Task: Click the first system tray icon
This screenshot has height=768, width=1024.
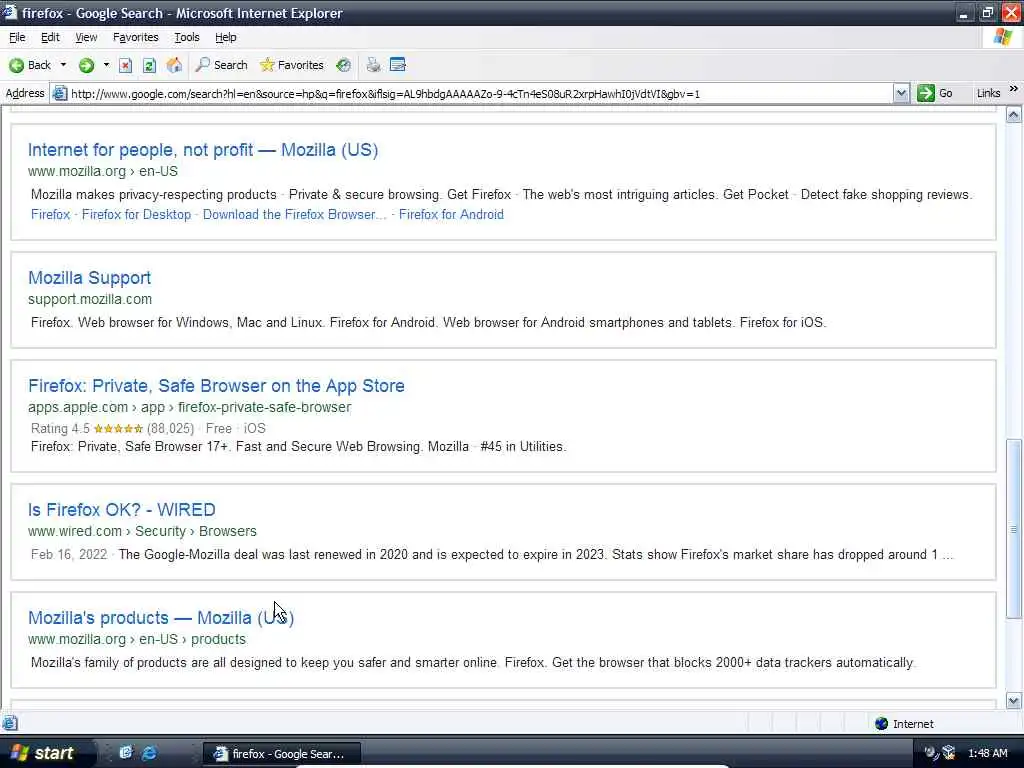Action: point(931,753)
